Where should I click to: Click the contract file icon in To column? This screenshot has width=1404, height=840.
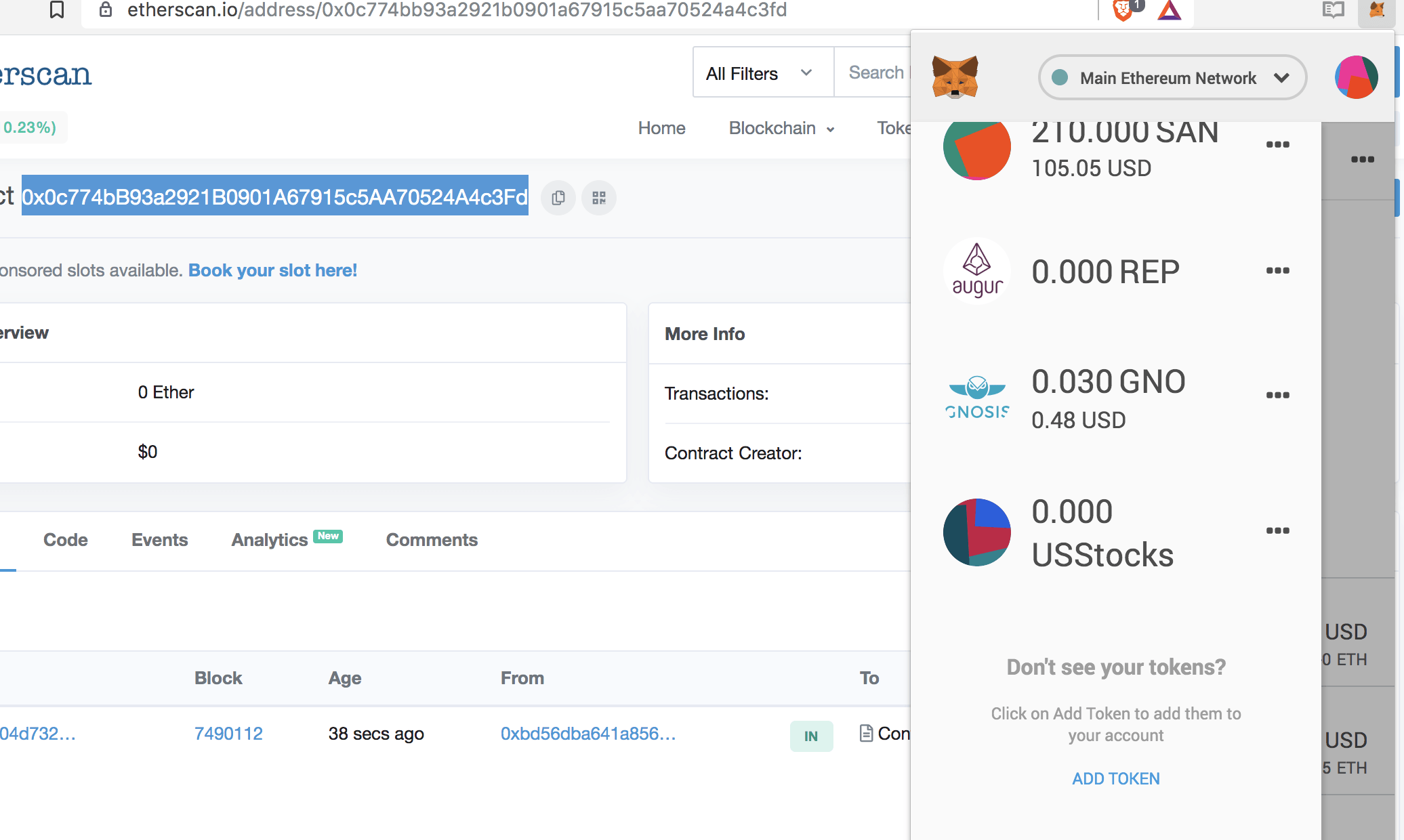(x=866, y=734)
